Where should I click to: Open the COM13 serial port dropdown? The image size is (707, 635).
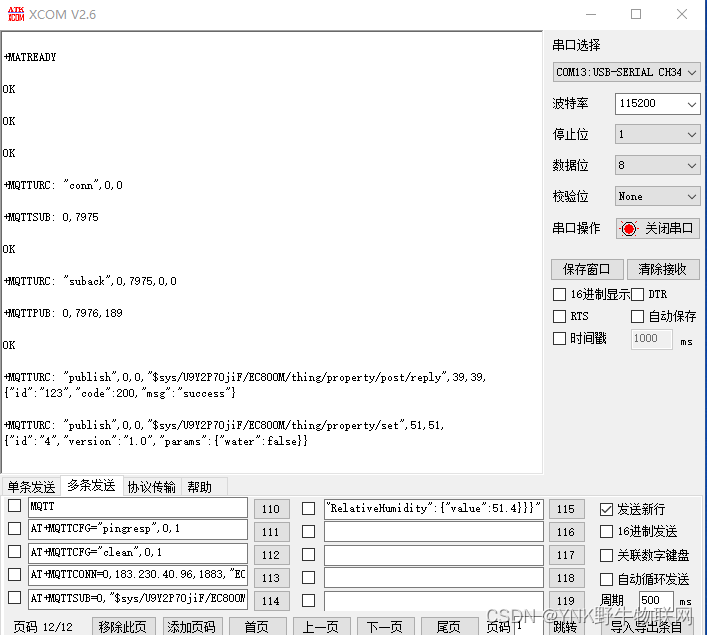[x=626, y=72]
